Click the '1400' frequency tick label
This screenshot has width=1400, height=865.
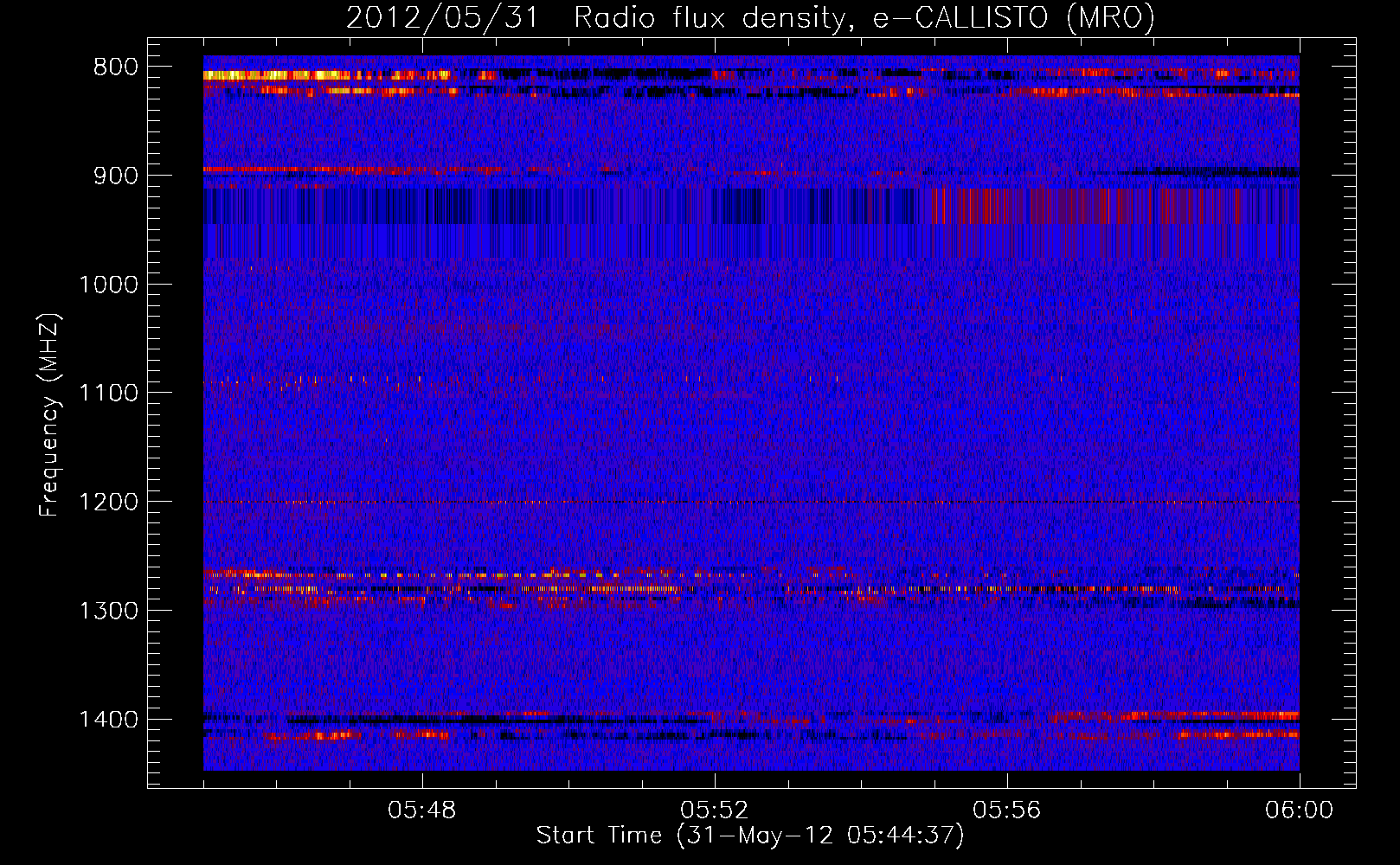(108, 720)
